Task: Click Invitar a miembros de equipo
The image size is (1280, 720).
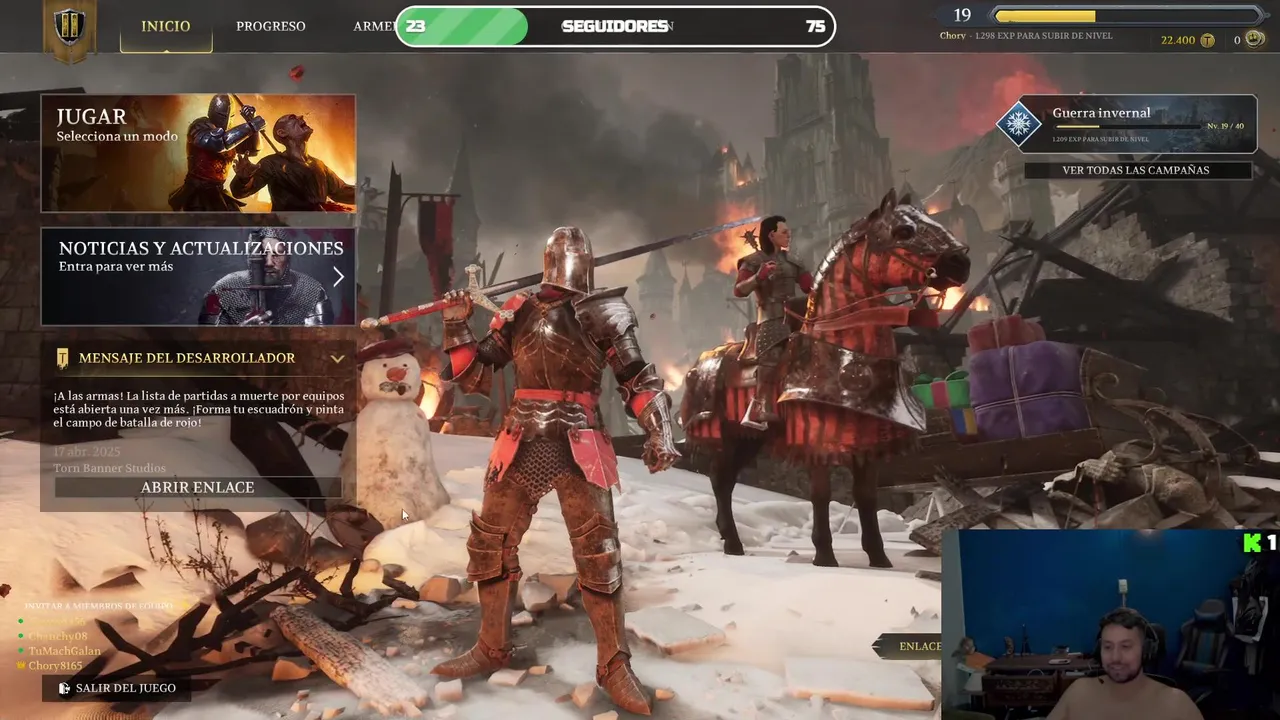Action: tap(99, 606)
